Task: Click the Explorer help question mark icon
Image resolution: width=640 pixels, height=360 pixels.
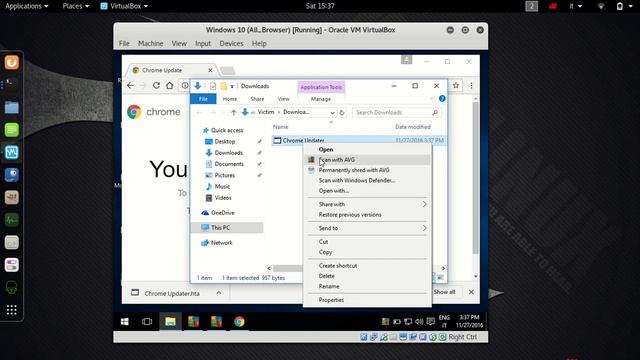Action: [442, 98]
